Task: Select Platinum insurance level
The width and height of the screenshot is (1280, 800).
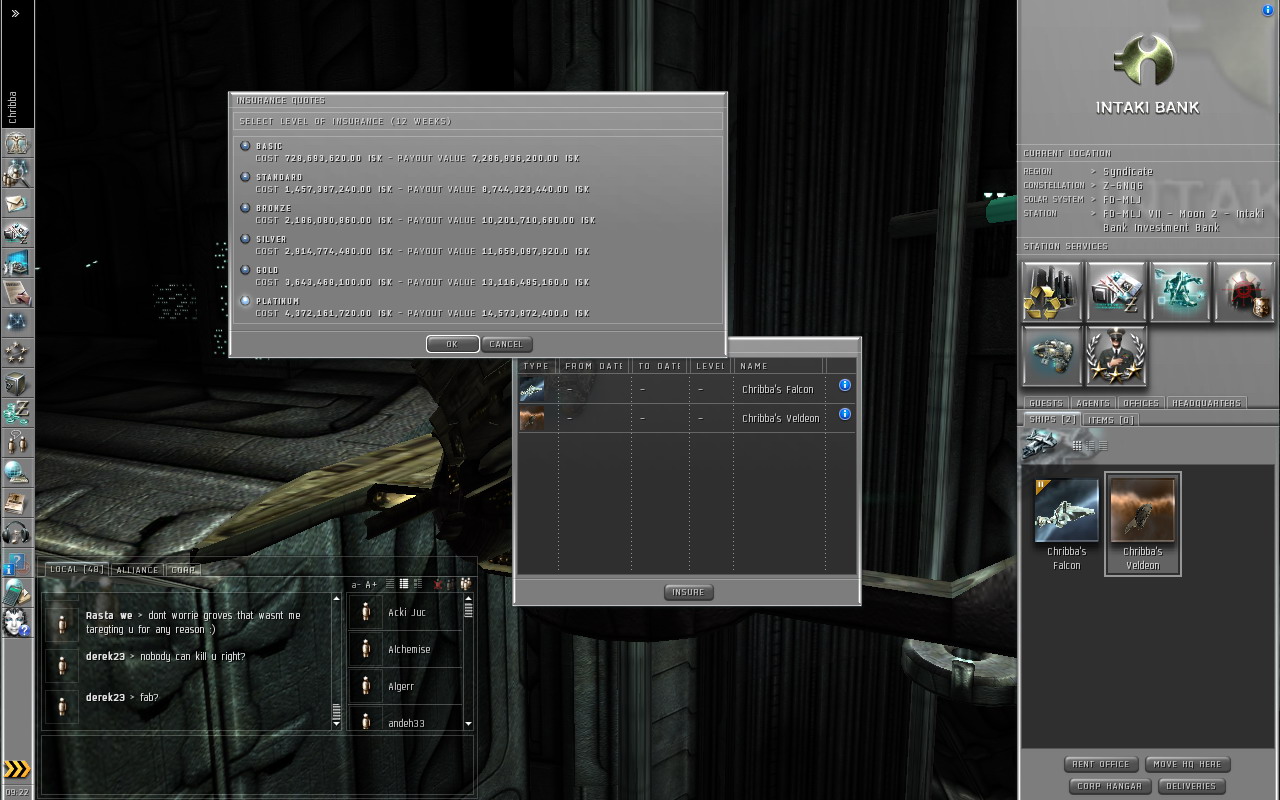Action: [x=245, y=301]
